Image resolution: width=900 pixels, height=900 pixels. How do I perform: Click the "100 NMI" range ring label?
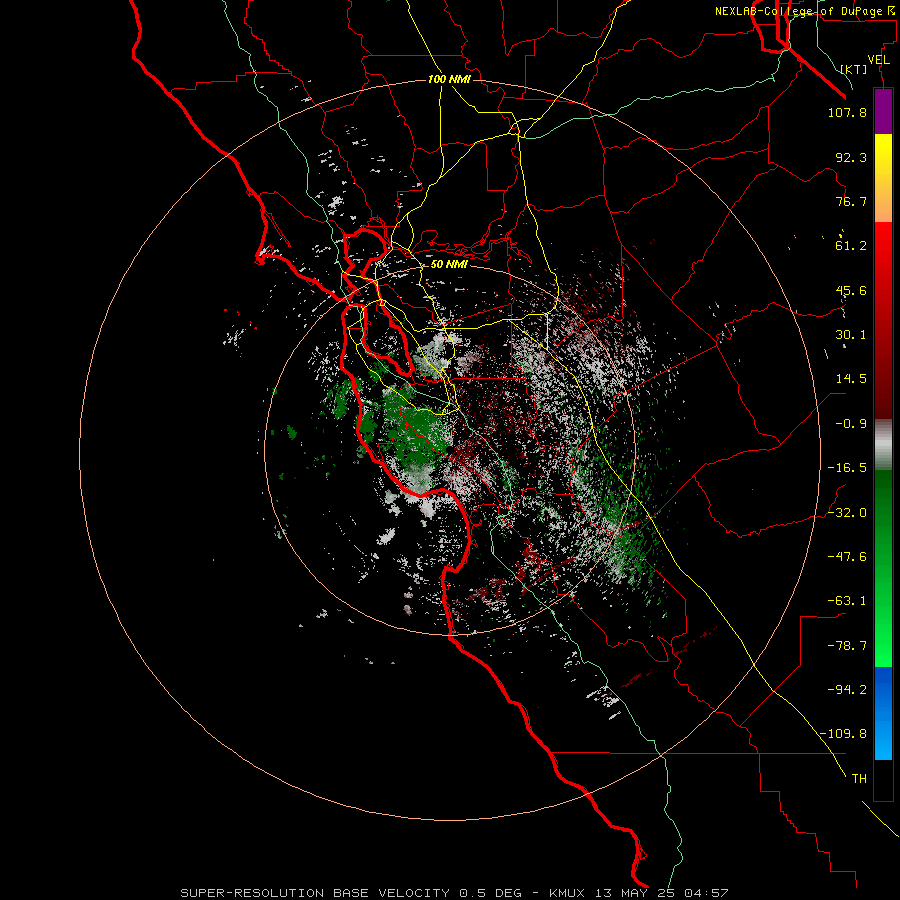(x=449, y=79)
